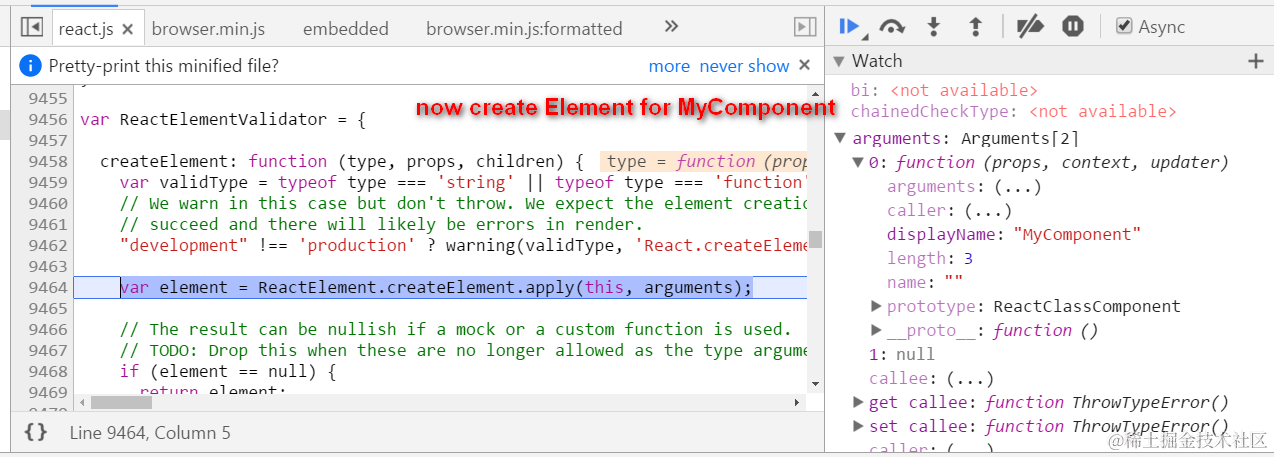Collapse the arguments watch entry
The height and width of the screenshot is (457, 1274).
pyautogui.click(x=840, y=139)
